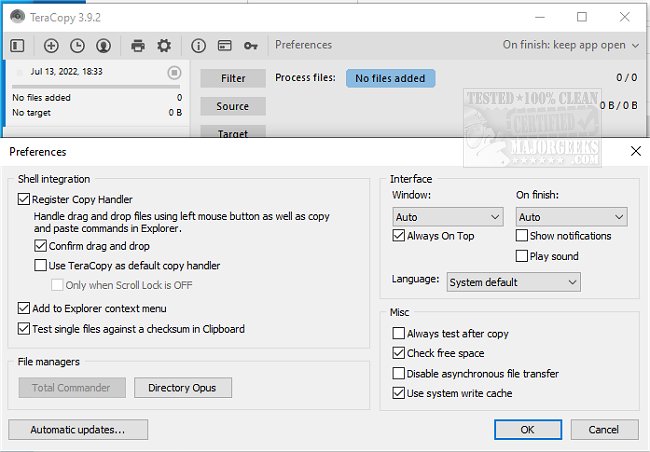Click the Target tab button
Viewport: 650px width, 452px height.
pyautogui.click(x=233, y=131)
